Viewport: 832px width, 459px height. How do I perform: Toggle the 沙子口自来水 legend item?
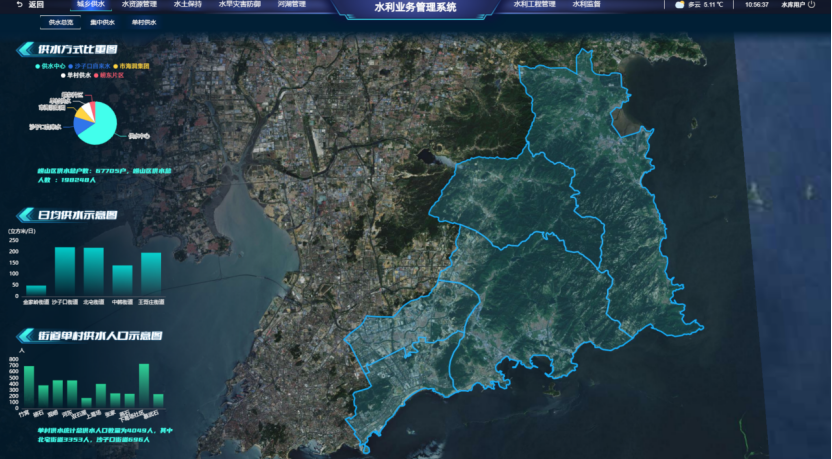[x=89, y=66]
